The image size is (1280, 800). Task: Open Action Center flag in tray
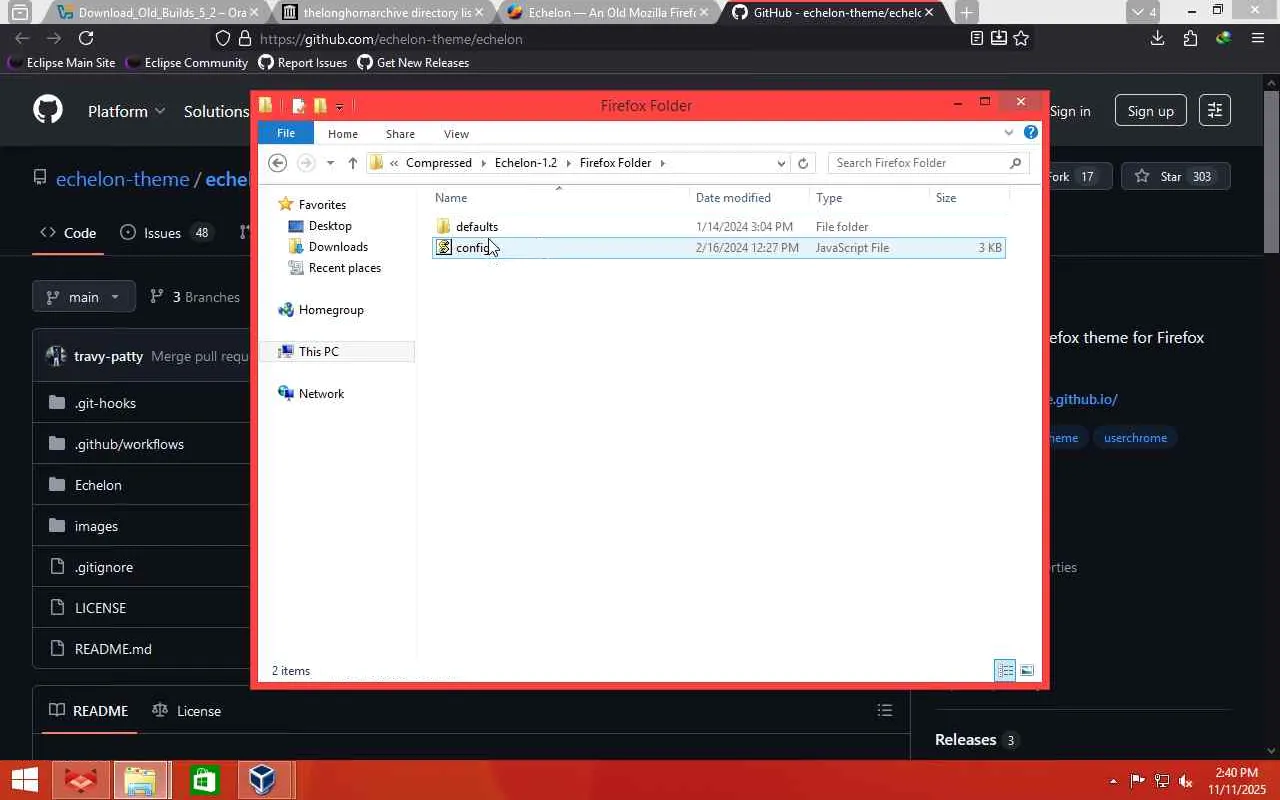(1138, 780)
